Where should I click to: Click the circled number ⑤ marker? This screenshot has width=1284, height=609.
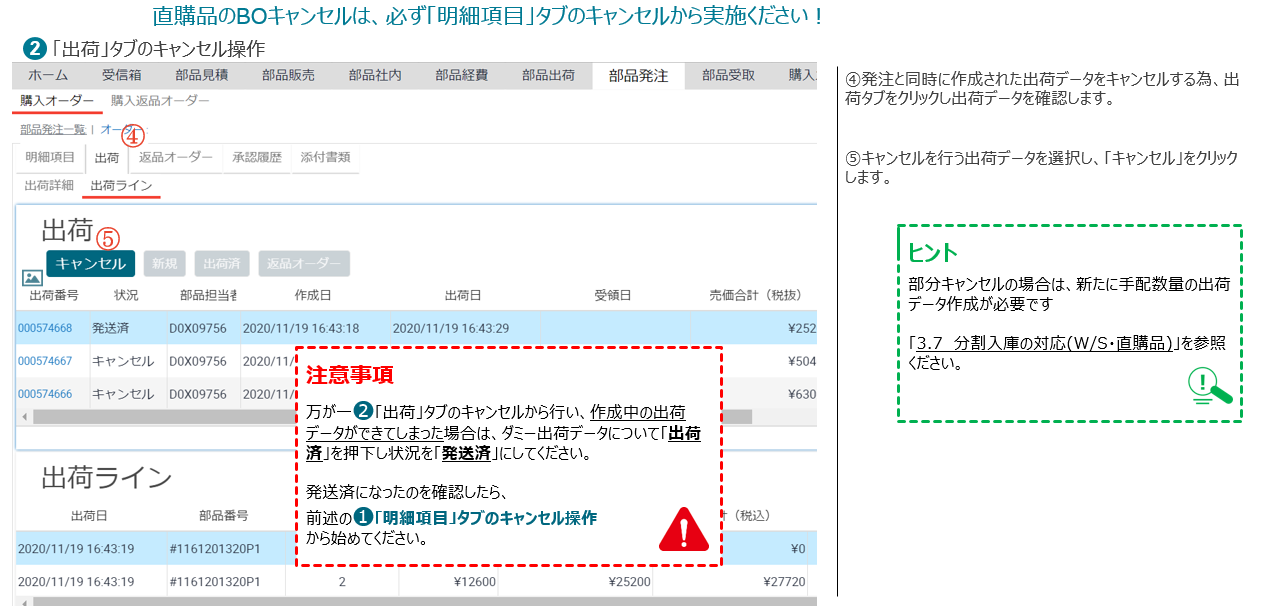point(107,239)
